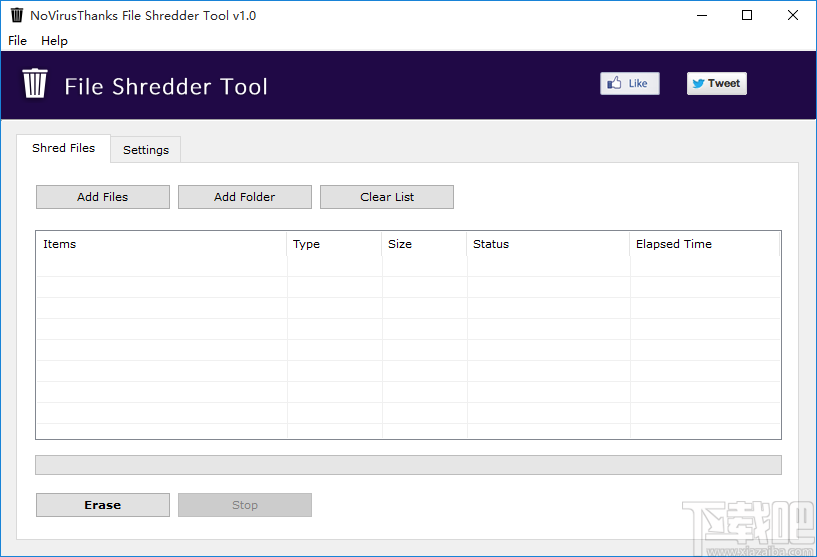Screen dimensions: 817x557
Task: Click the Add Folder button
Action: (x=245, y=197)
